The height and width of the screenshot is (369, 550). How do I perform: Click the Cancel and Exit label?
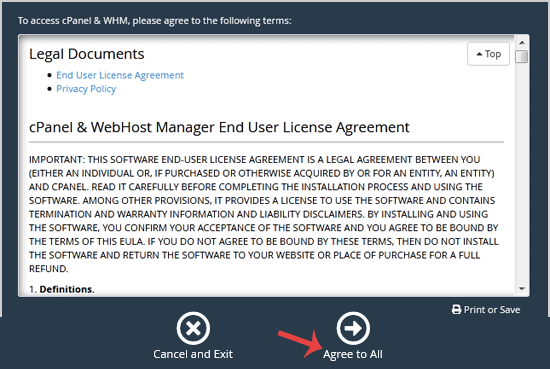[193, 354]
